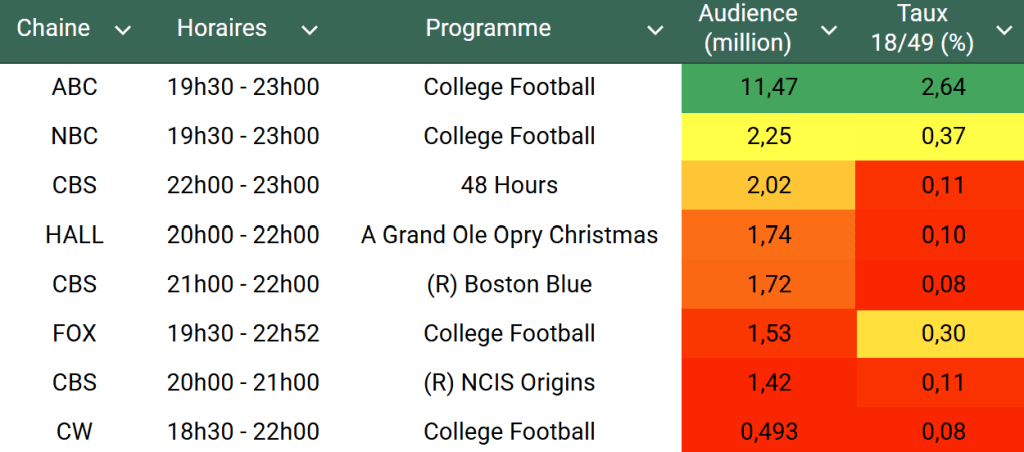The image size is (1024, 452).
Task: Select the HALL channel cell
Action: [x=75, y=235]
